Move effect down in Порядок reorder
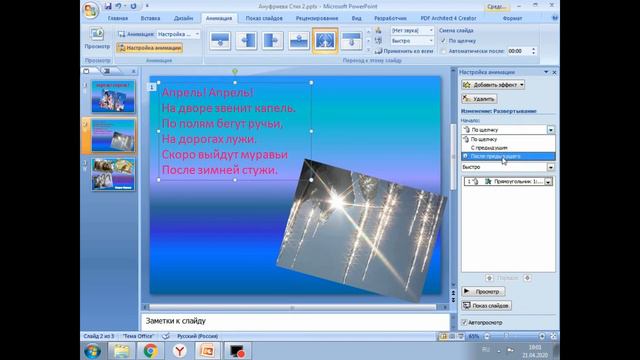 point(527,278)
